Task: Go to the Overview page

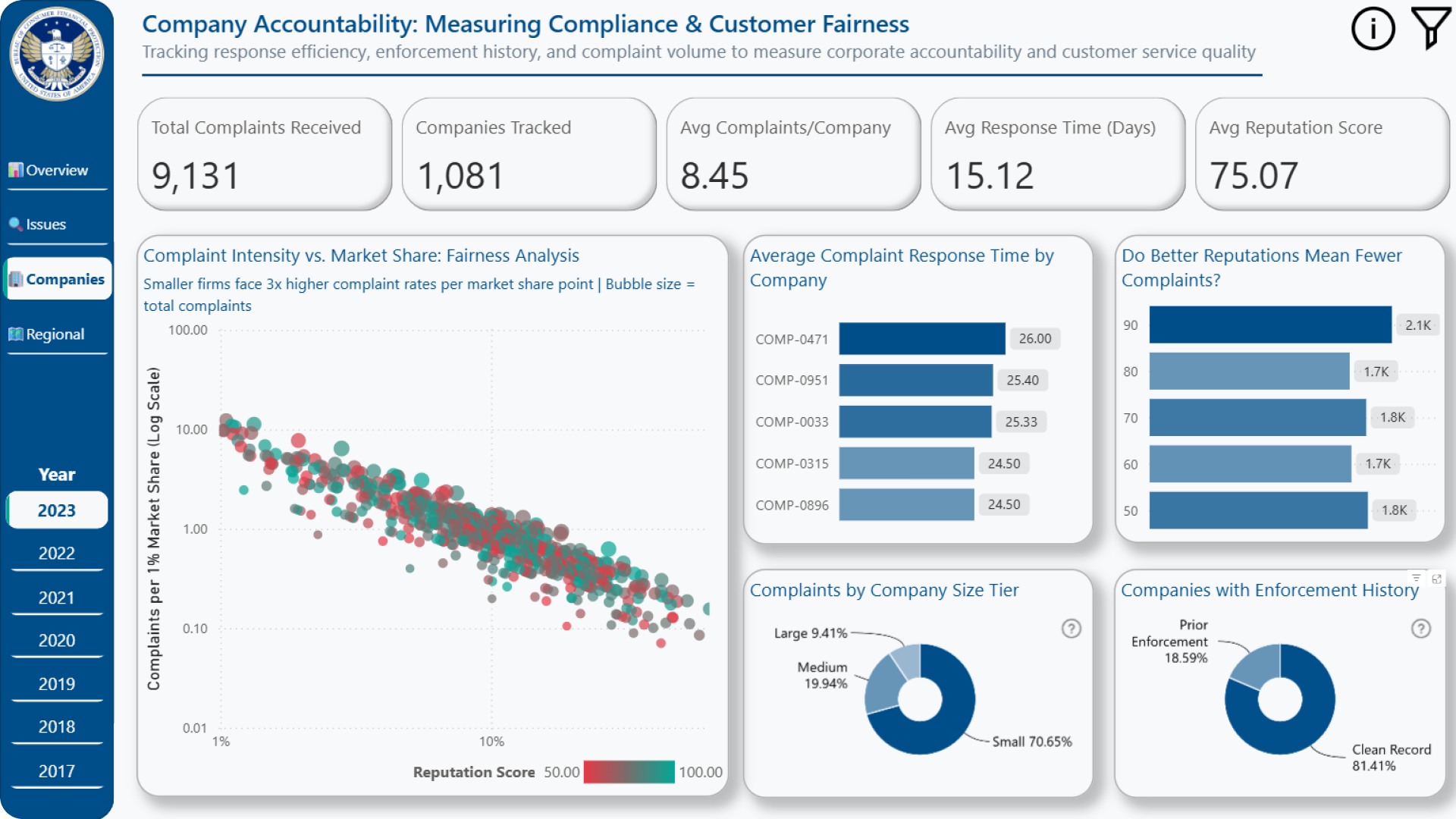Action: coord(57,171)
